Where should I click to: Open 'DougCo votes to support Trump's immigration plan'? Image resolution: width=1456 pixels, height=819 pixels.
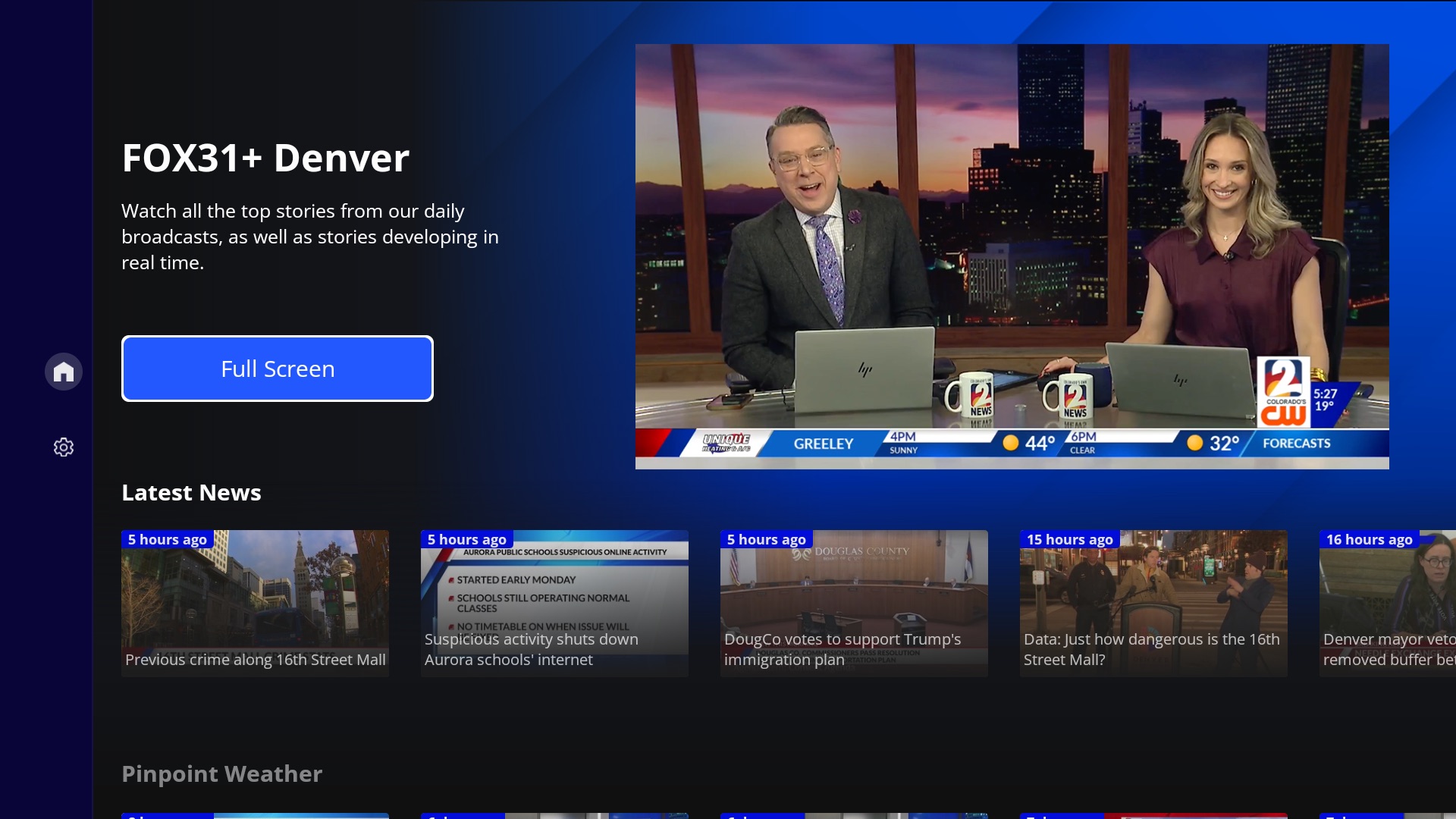pos(854,604)
